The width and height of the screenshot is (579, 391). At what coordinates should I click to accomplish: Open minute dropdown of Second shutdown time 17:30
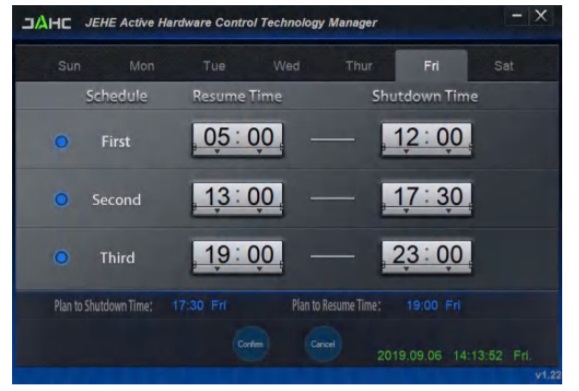coord(448,210)
